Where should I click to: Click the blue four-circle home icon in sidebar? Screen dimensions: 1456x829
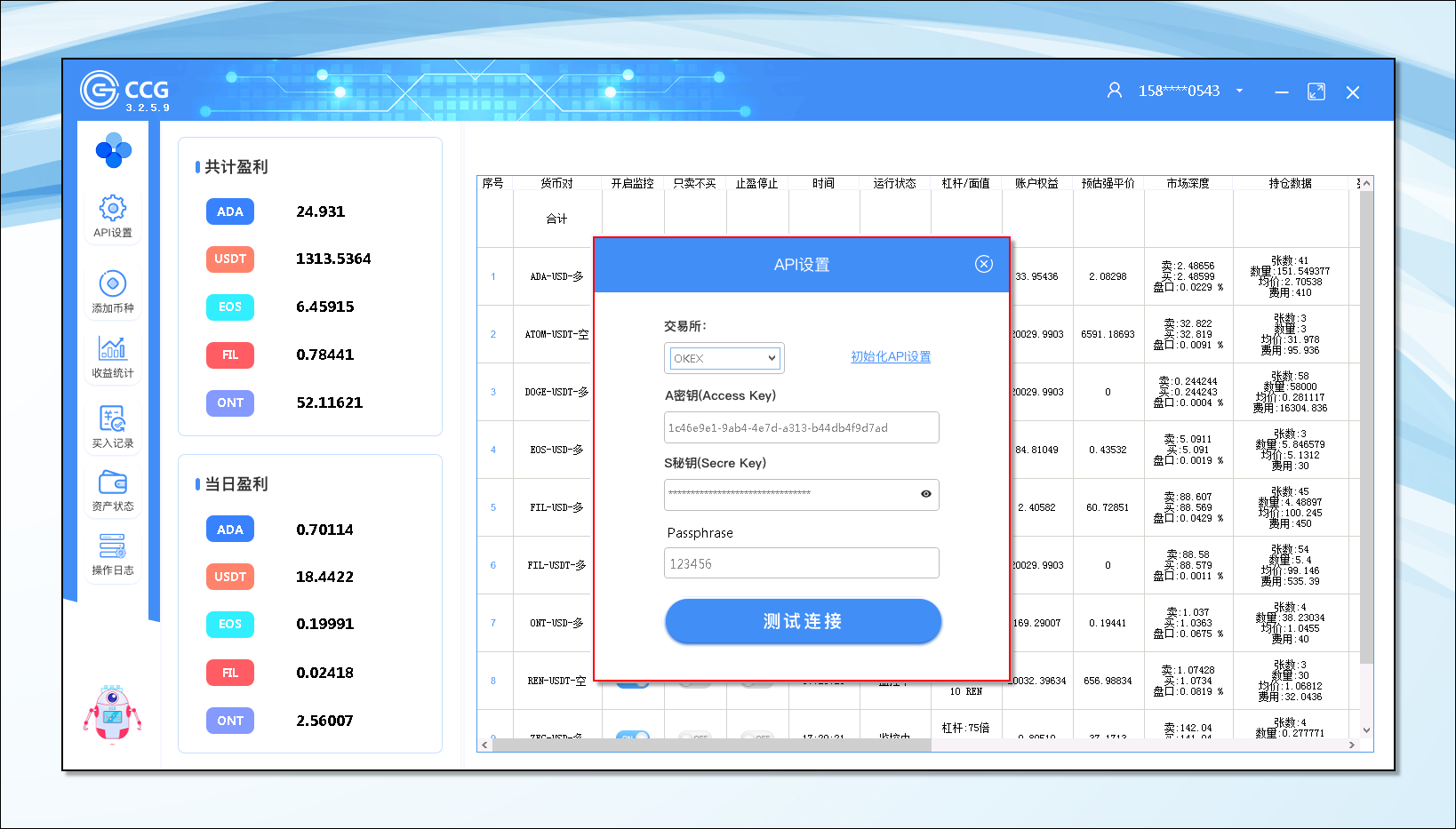click(113, 150)
